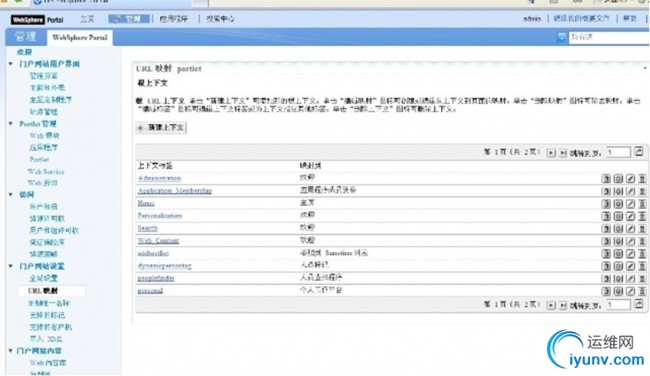Click the admin user link in header

point(532,19)
